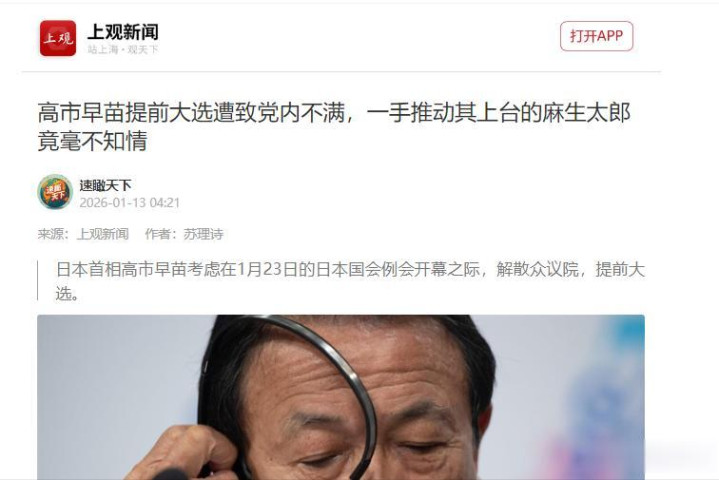Click the headline's second line 竟毫不知情
The image size is (719, 480).
click(92, 141)
